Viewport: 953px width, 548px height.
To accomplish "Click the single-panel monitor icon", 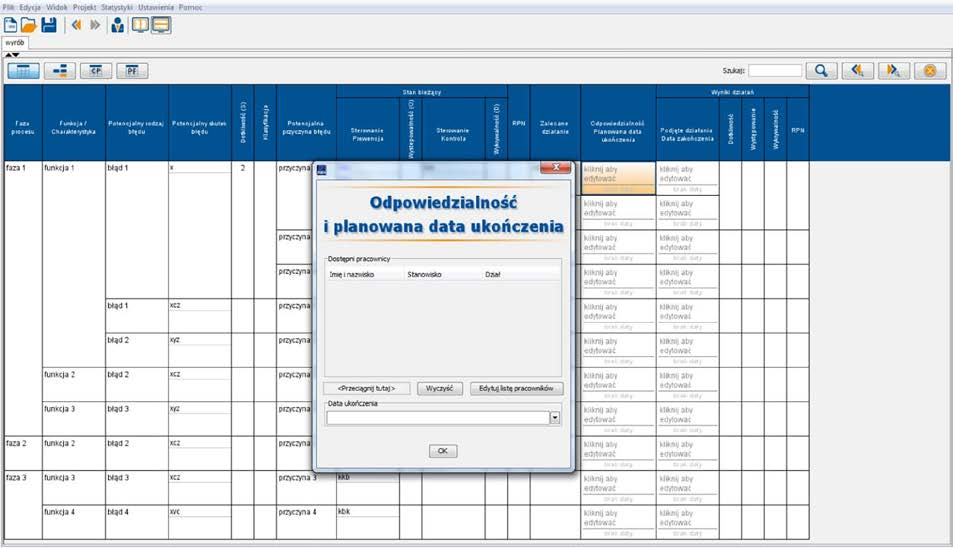I will tap(161, 25).
